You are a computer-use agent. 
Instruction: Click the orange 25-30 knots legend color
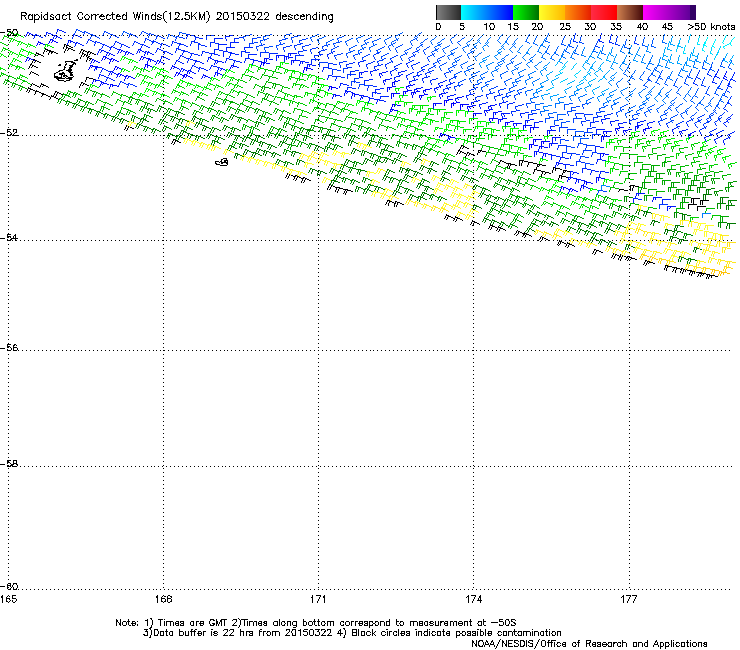coord(578,12)
